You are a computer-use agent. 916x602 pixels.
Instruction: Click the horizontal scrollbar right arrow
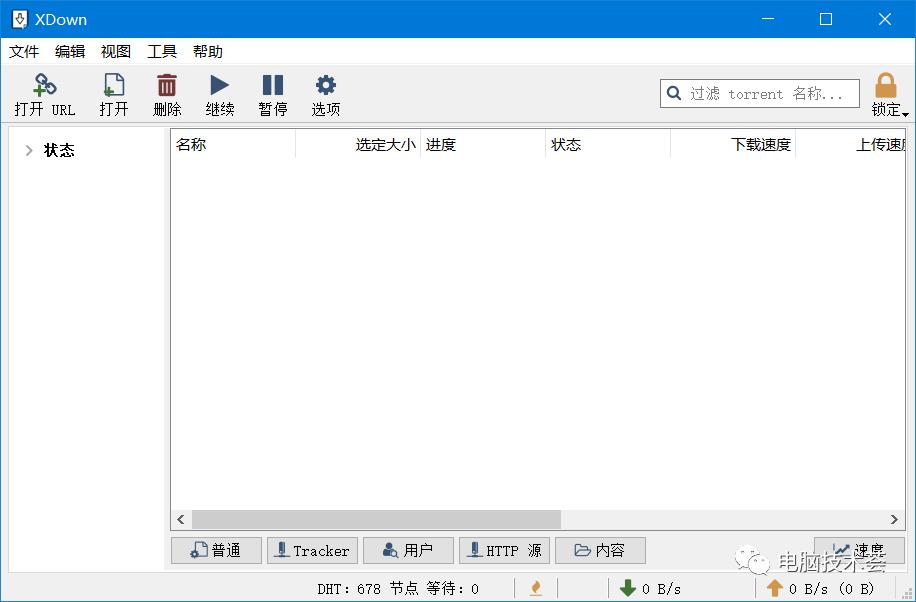894,519
